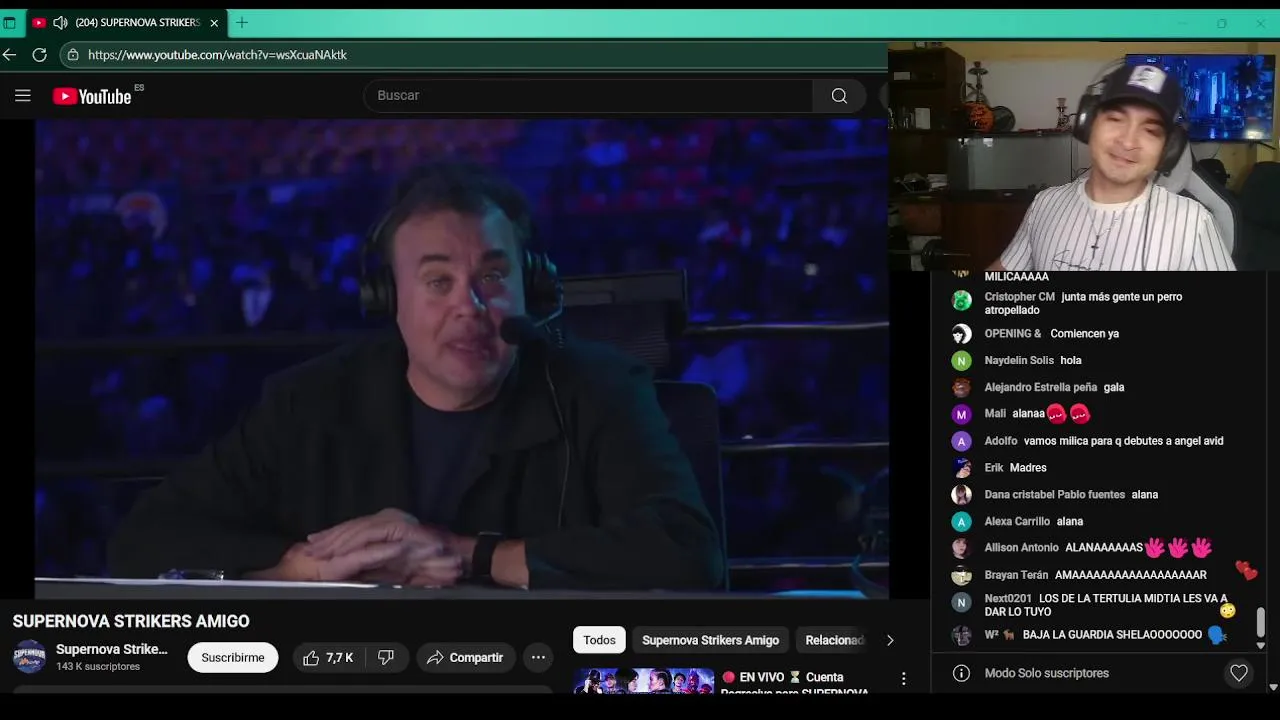
Task: Select the Relacionados filter chip
Action: (834, 640)
